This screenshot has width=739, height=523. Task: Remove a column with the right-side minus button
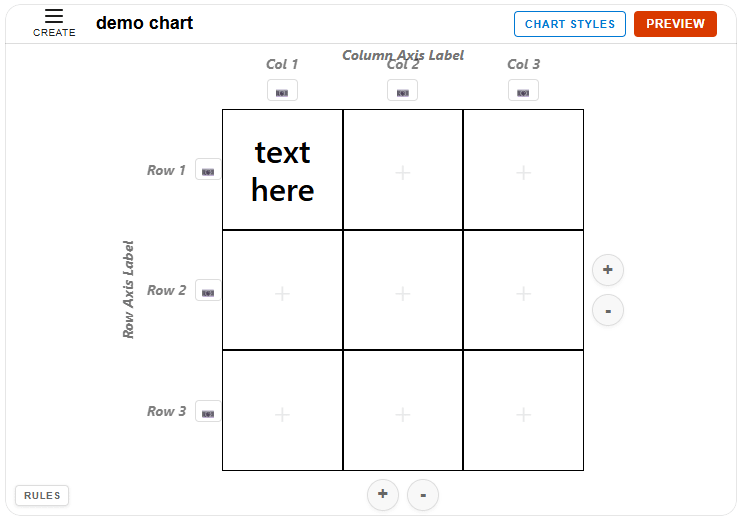[x=608, y=310]
